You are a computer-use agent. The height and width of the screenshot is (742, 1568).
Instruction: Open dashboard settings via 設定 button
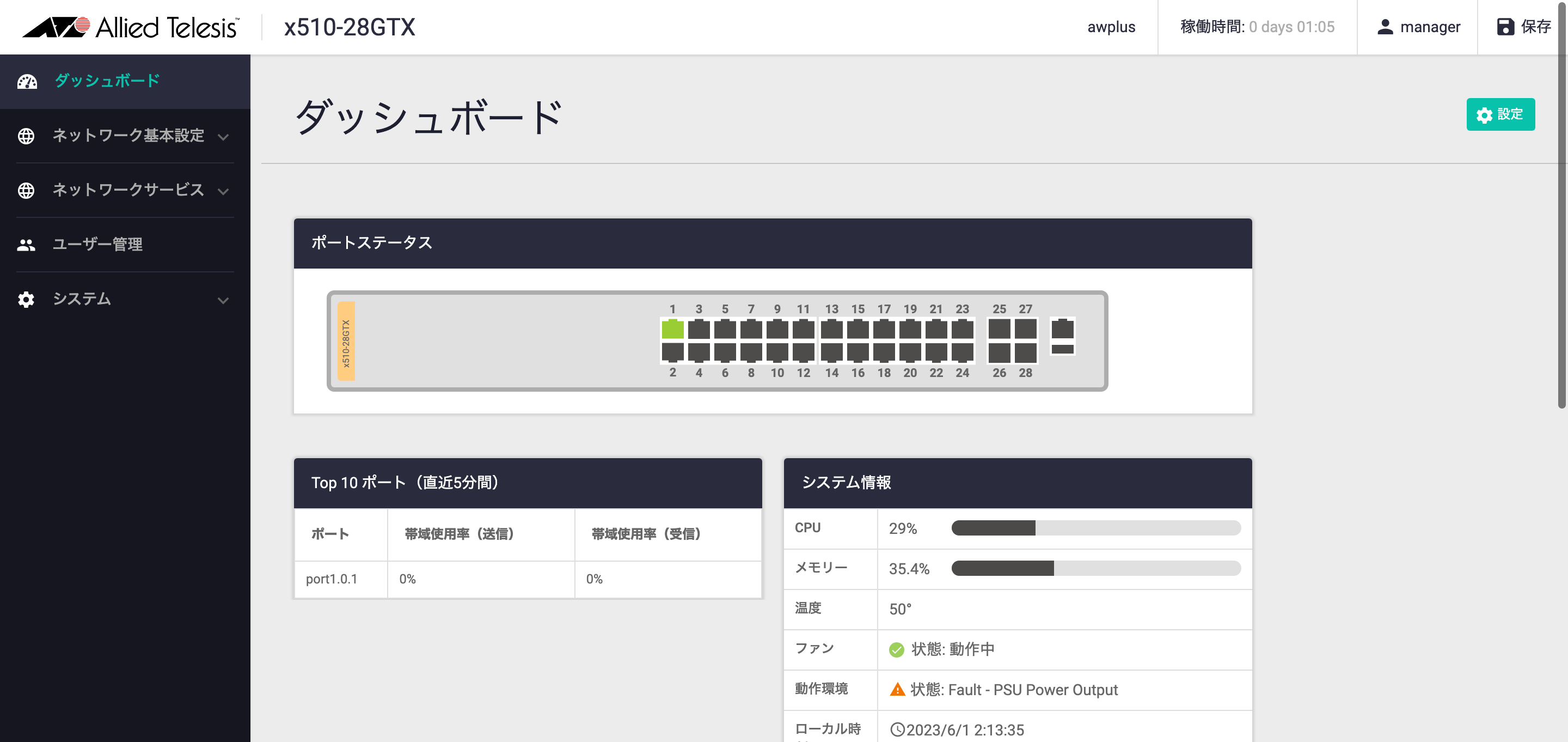tap(1501, 114)
